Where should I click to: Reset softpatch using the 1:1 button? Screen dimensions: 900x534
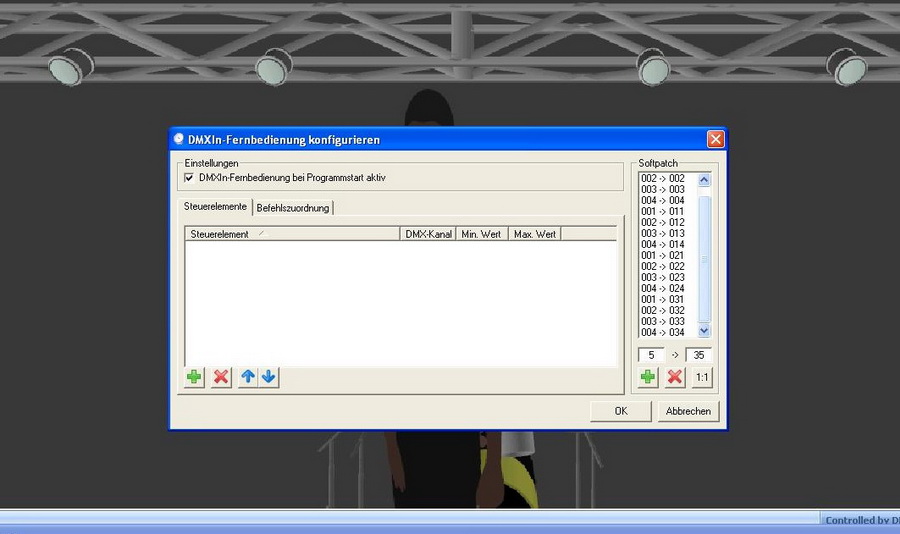point(702,377)
